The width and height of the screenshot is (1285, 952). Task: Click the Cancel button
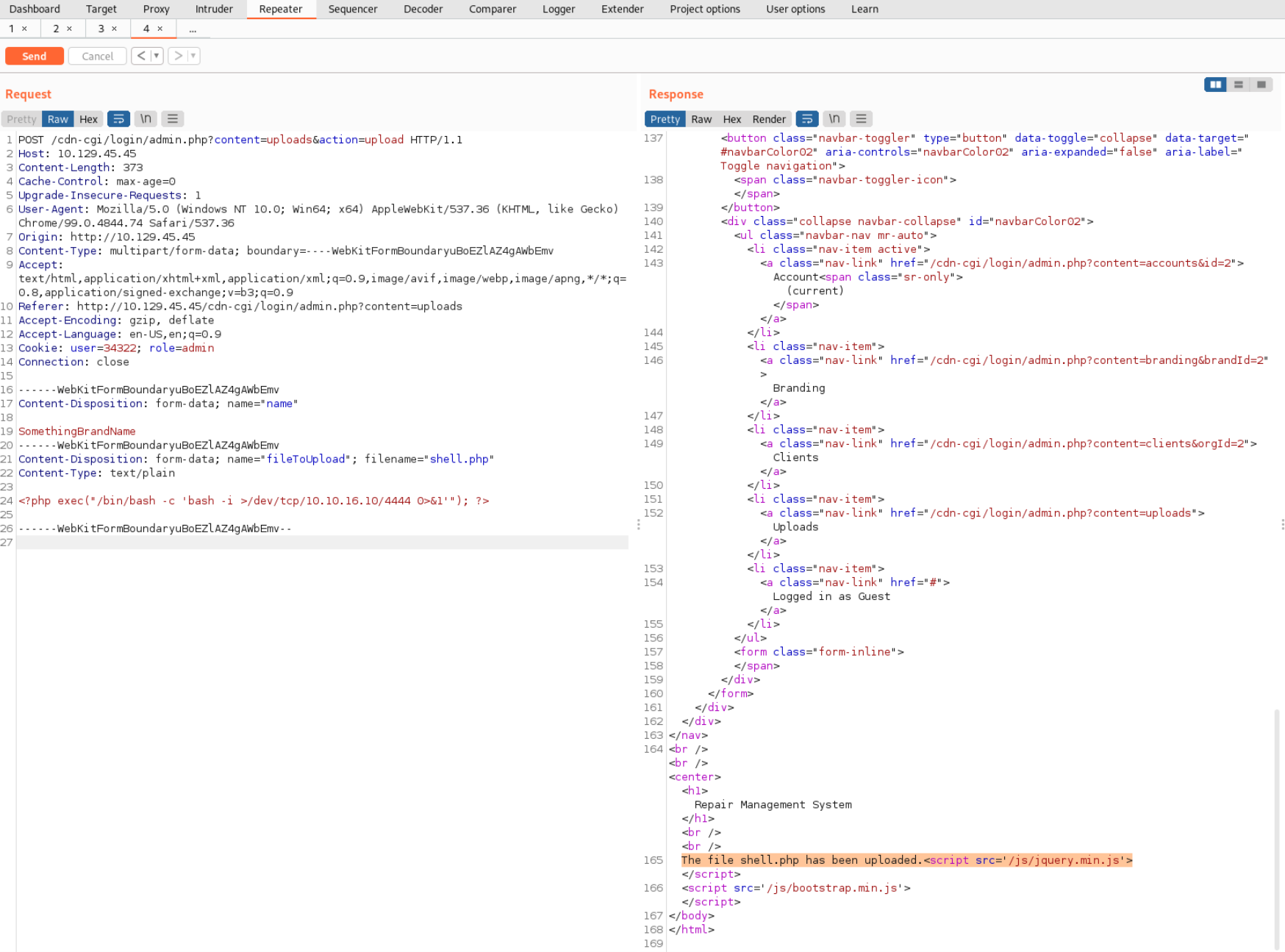point(98,56)
